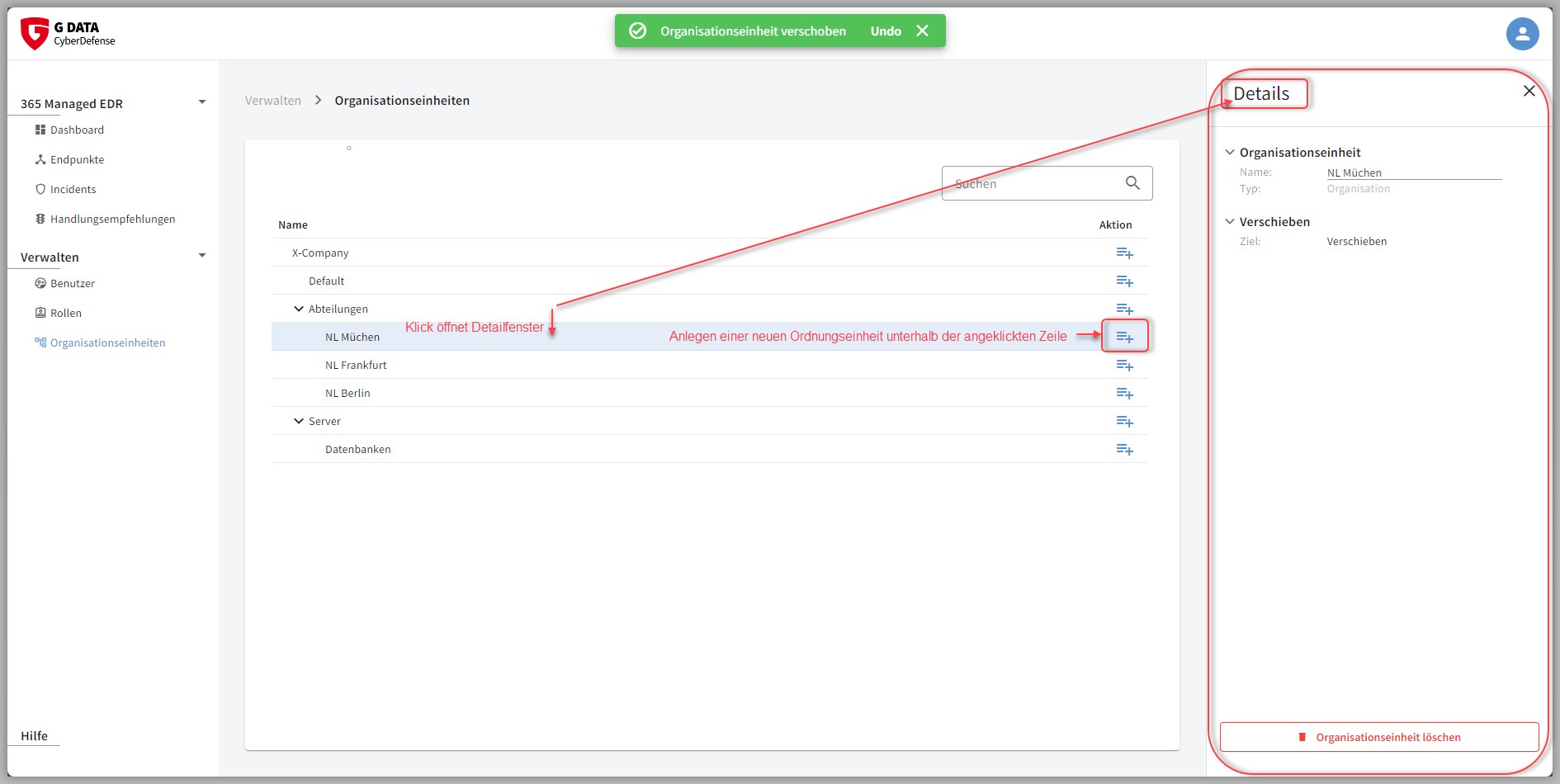
Task: Add sub-unit under NL Müchen
Action: pos(1124,337)
